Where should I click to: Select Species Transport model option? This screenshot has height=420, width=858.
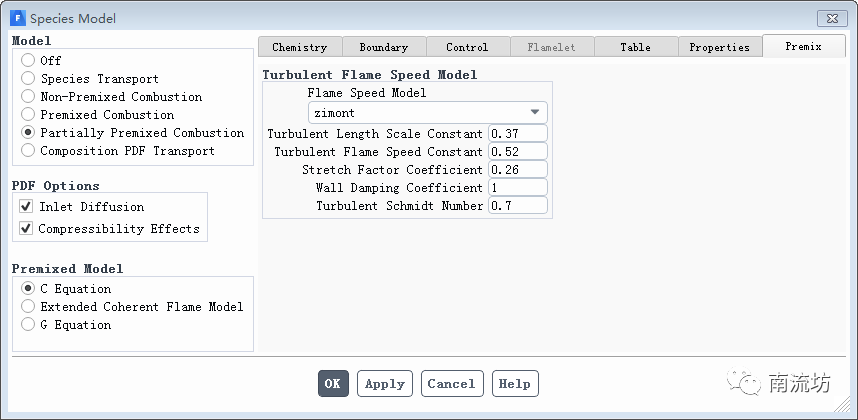(28, 78)
